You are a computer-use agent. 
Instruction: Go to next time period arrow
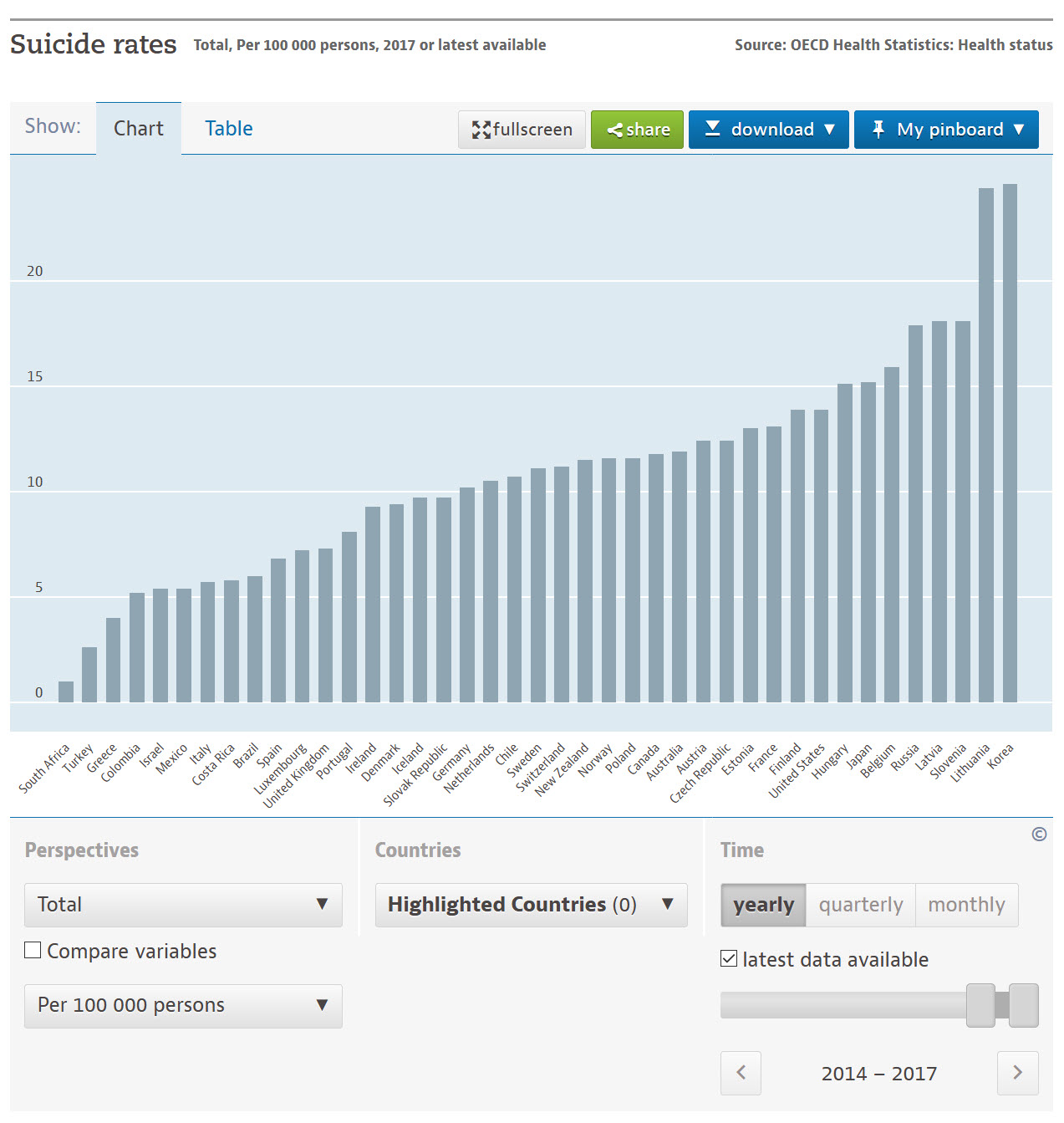click(1017, 1073)
